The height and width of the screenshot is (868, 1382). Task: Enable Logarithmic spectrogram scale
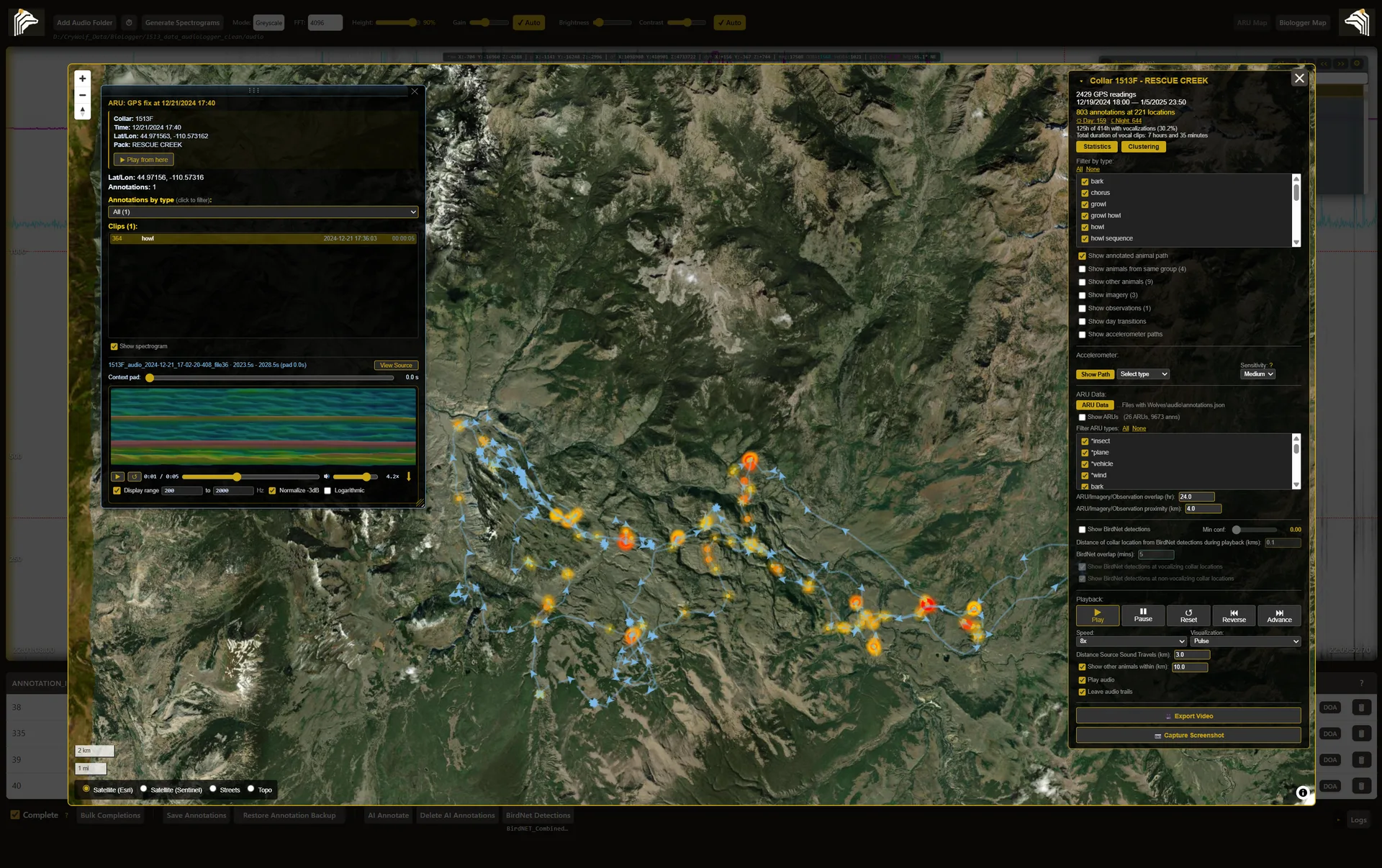[328, 491]
